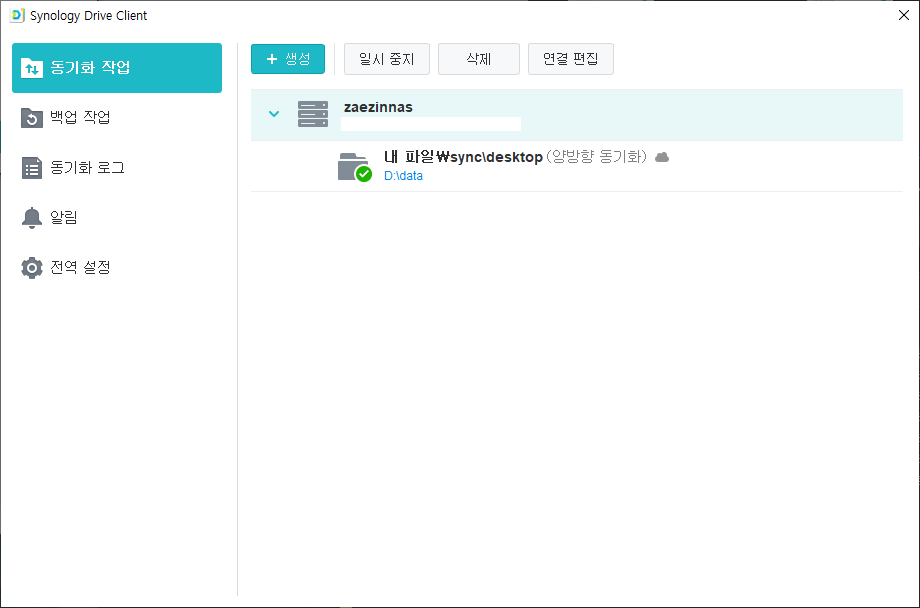Click the zaezinnas server rack icon

pyautogui.click(x=313, y=114)
